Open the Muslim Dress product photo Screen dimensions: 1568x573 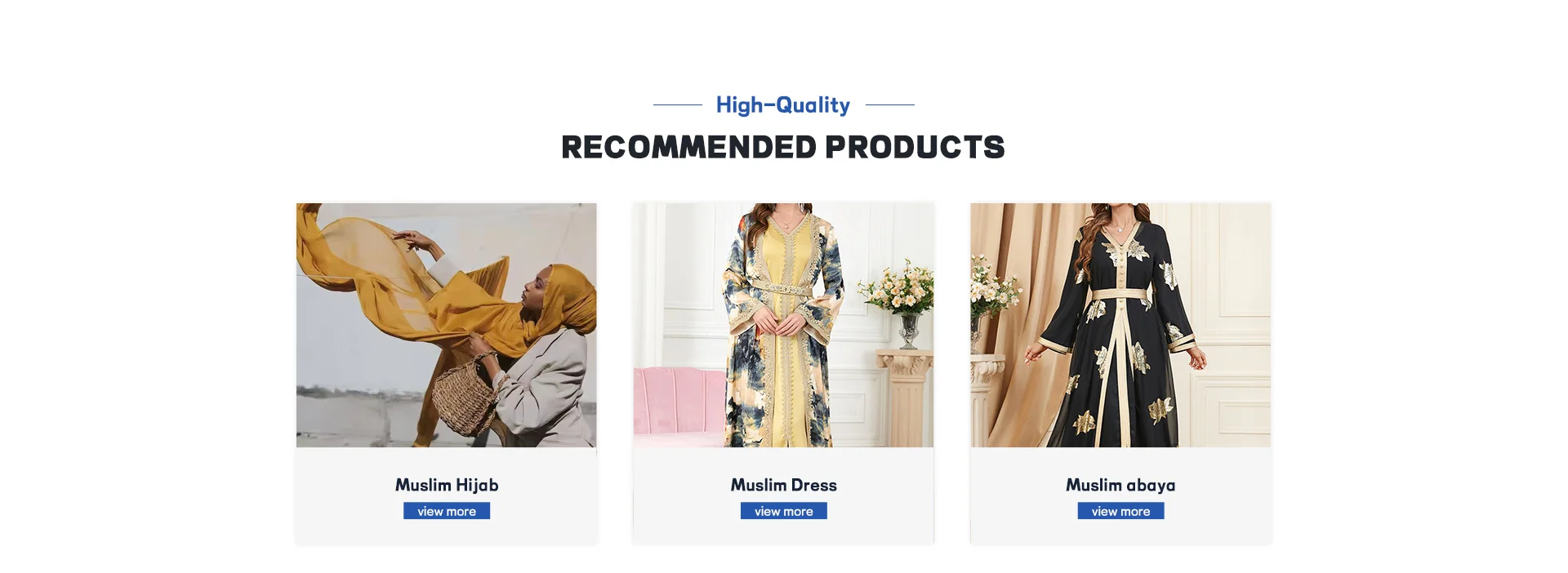pos(783,325)
